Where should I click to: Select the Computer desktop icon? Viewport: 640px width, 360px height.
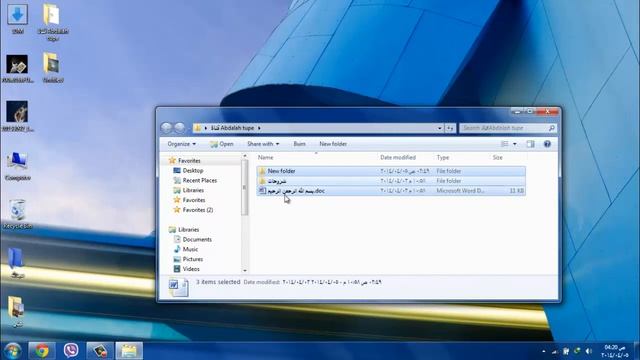[x=17, y=166]
